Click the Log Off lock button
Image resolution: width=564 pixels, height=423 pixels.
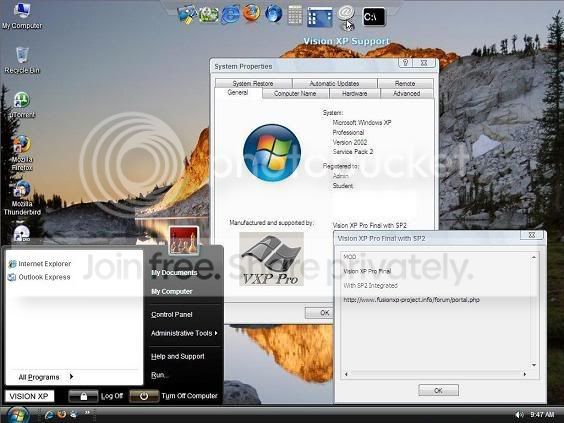tap(83, 396)
